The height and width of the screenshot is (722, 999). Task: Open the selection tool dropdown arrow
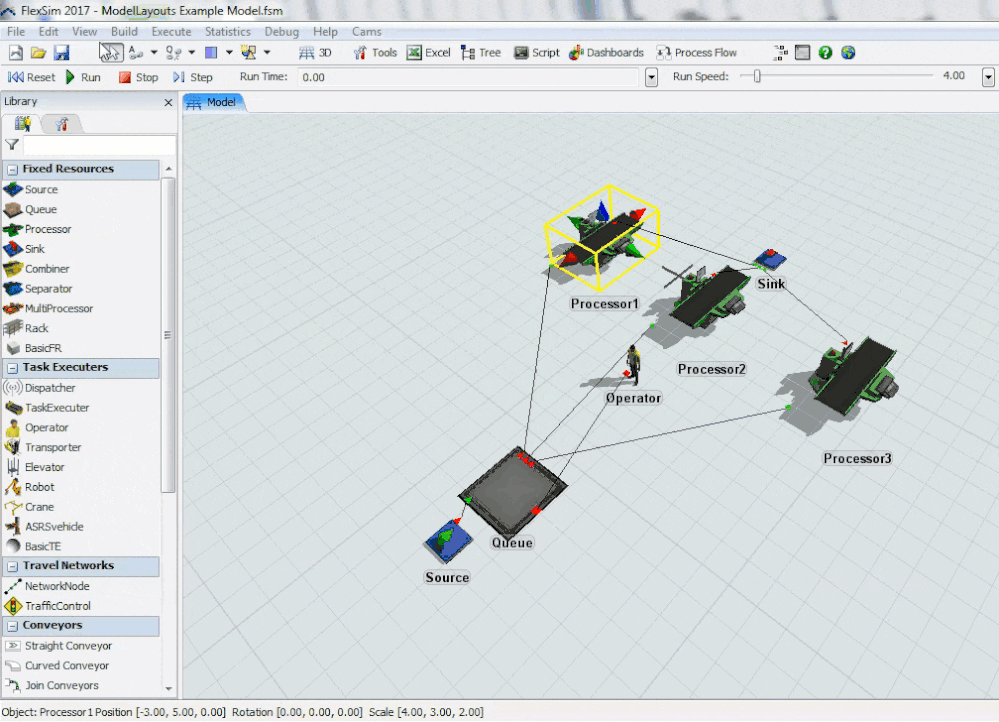(229, 53)
